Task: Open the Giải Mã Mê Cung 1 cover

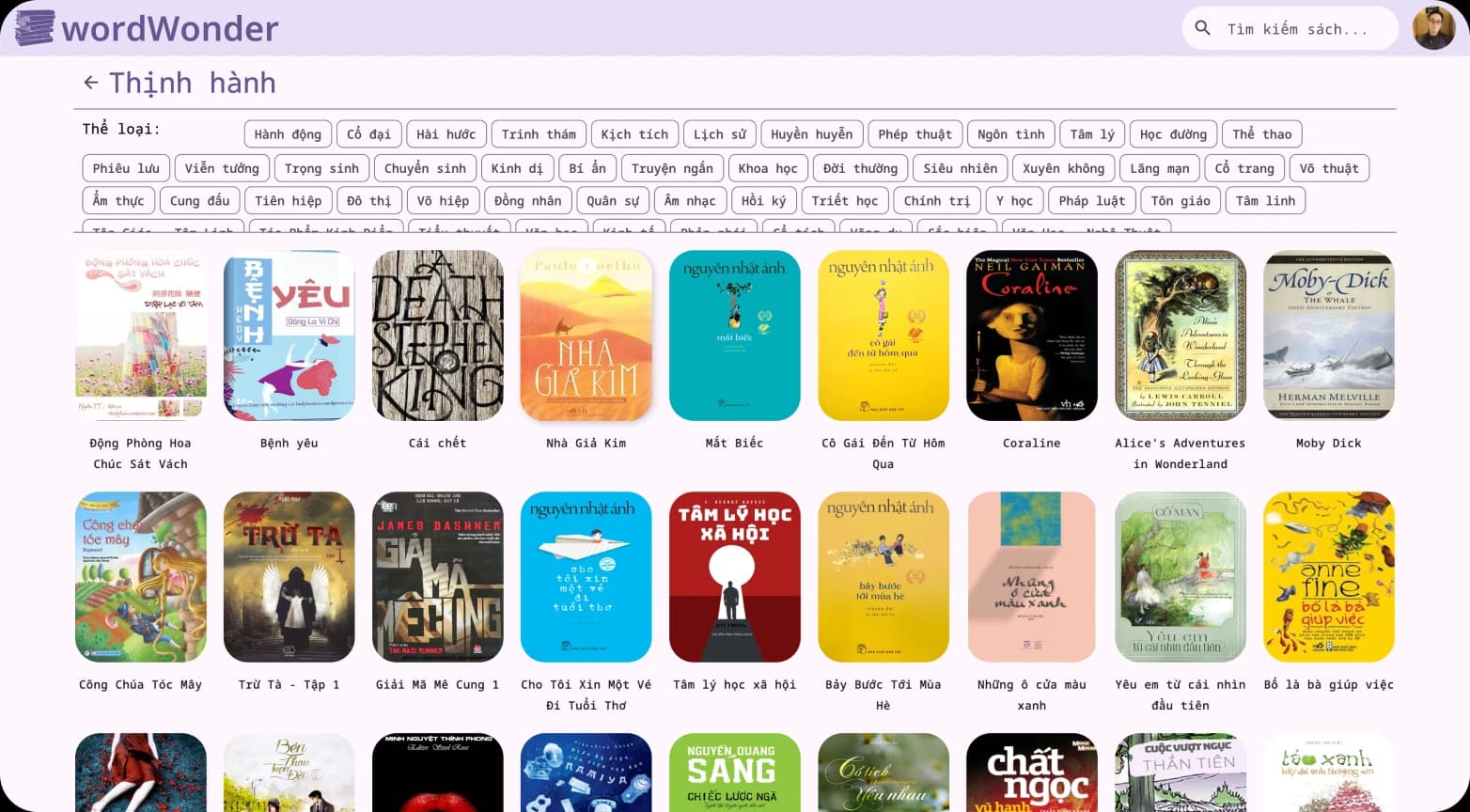Action: point(438,577)
